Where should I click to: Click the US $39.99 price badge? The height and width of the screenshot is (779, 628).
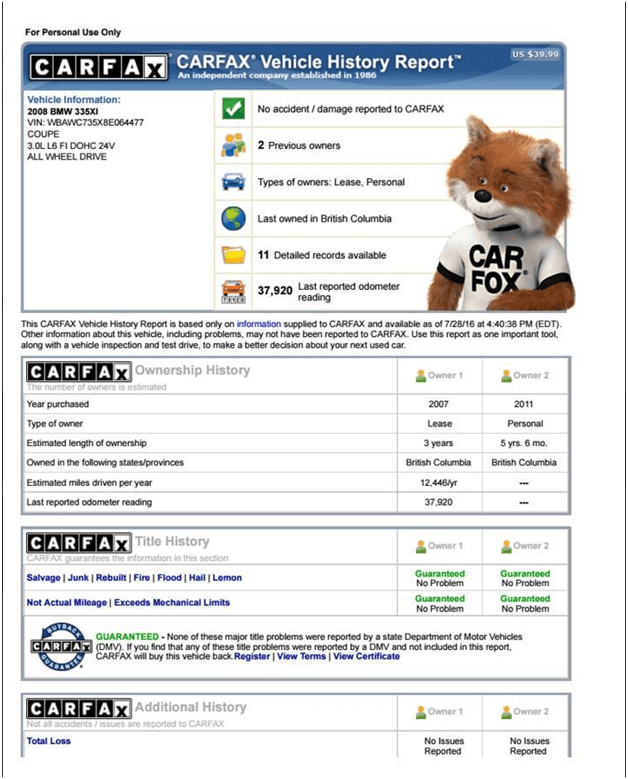[536, 54]
